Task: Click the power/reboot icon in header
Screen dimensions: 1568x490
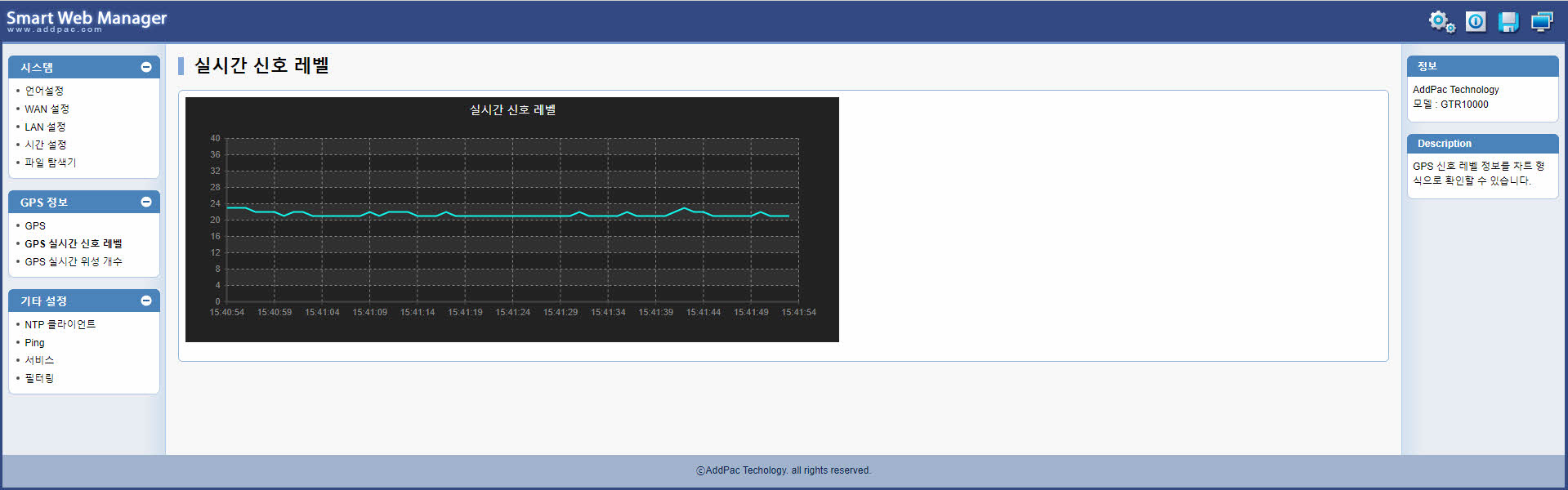Action: click(1476, 22)
